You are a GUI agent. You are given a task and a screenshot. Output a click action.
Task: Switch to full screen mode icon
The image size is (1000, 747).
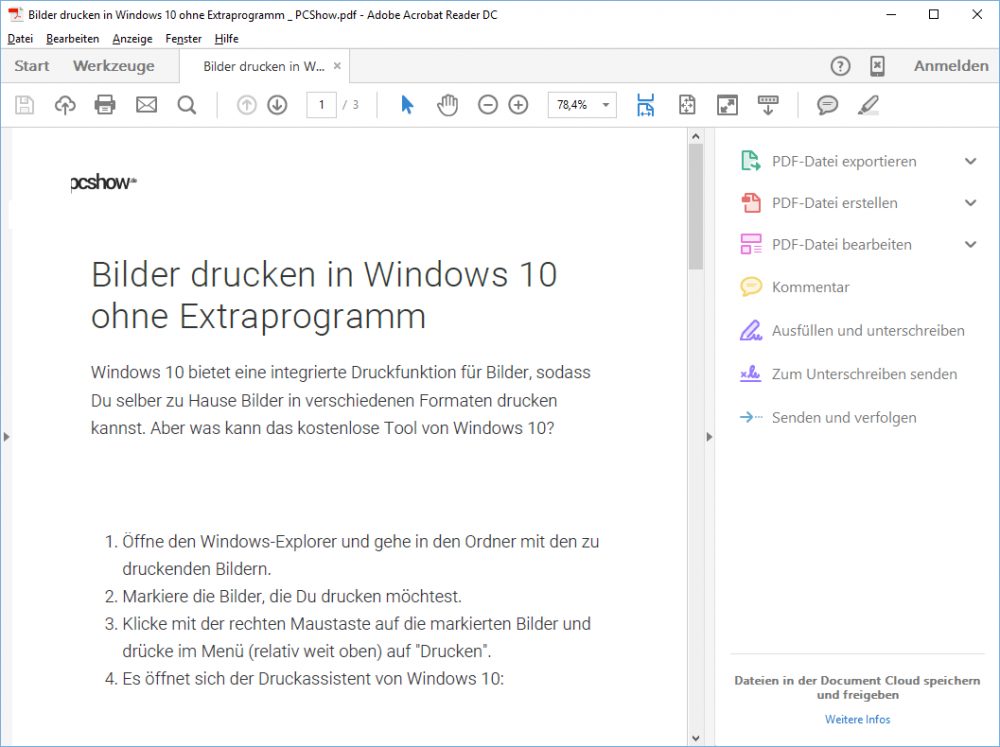727,105
